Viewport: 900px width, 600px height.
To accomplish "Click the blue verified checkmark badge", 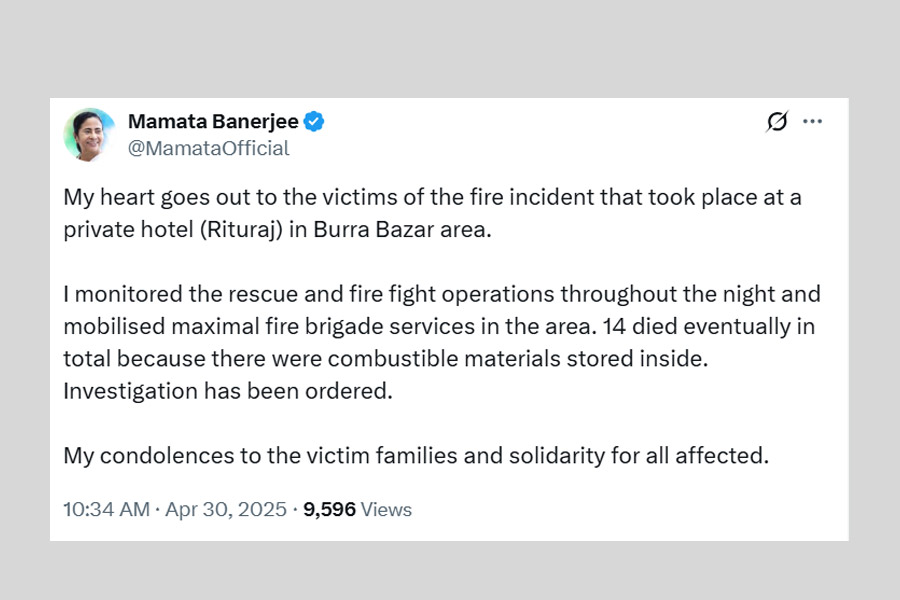I will tap(314, 122).
